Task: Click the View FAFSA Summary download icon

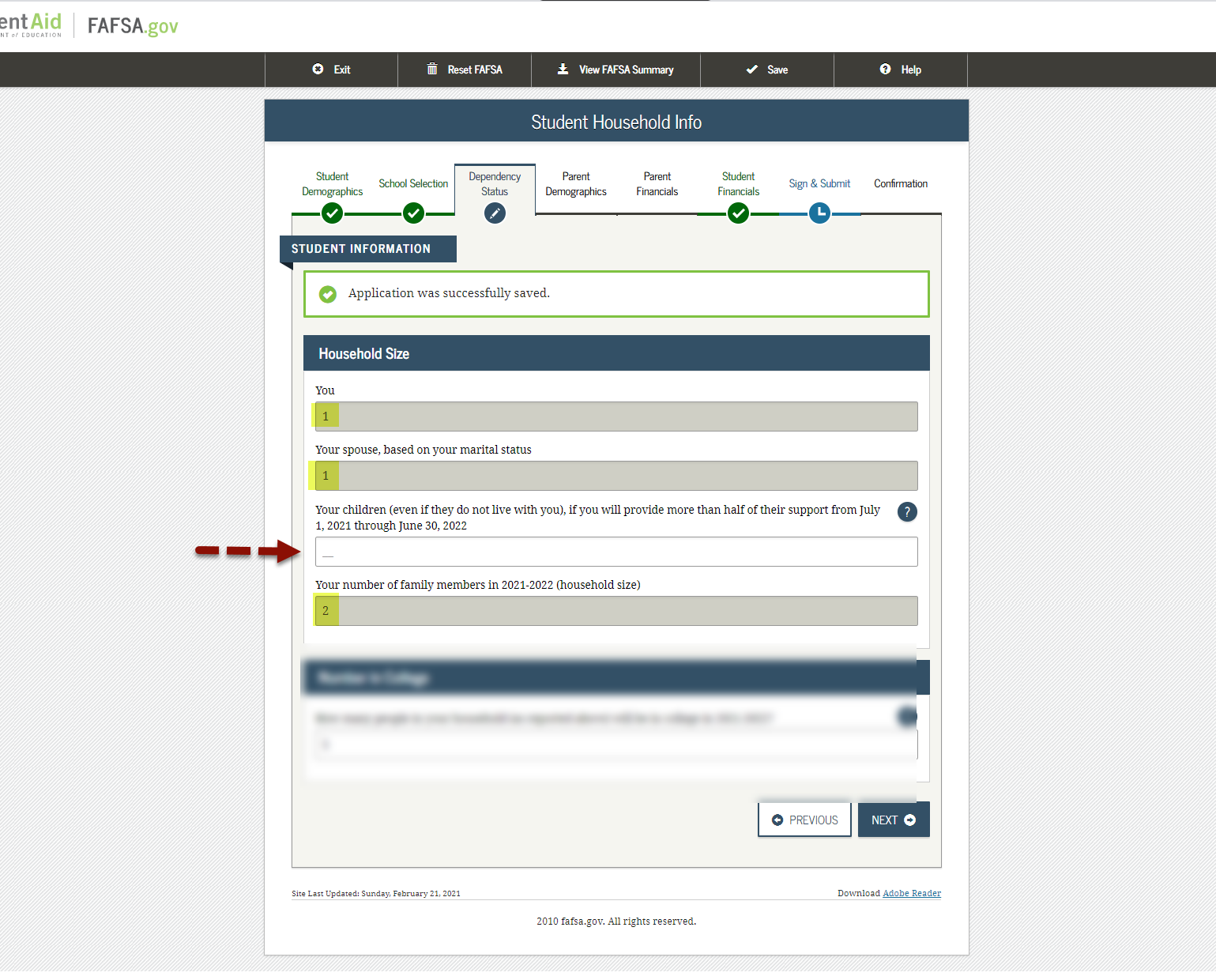Action: tap(563, 70)
